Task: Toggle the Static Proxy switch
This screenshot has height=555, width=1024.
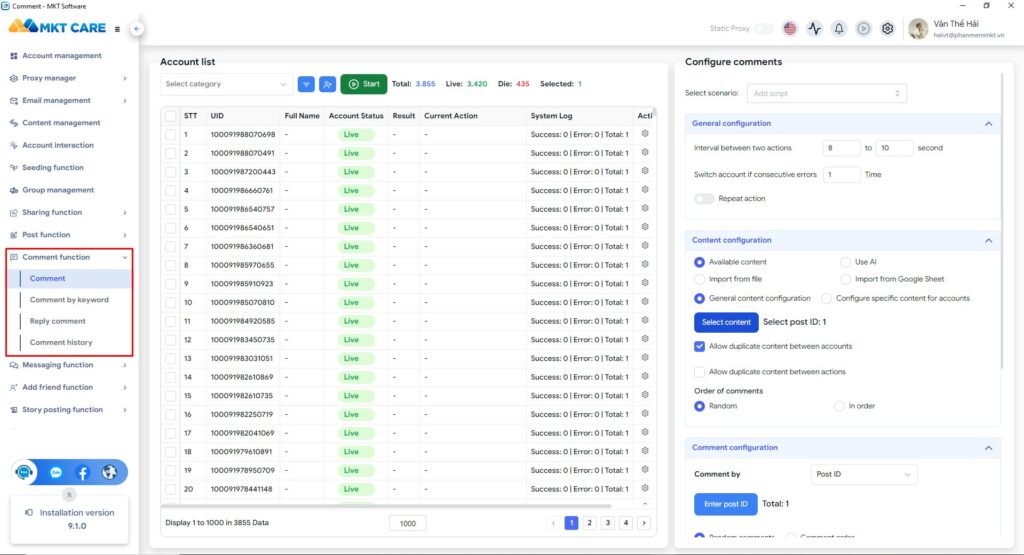Action: click(x=763, y=29)
